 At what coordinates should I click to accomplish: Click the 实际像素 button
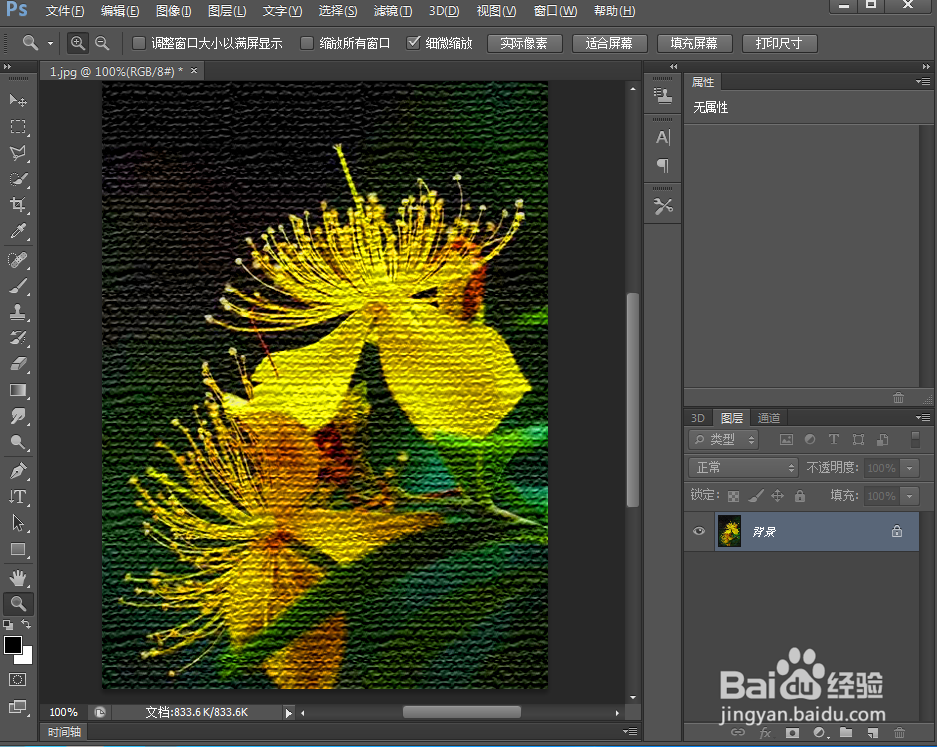pos(524,43)
